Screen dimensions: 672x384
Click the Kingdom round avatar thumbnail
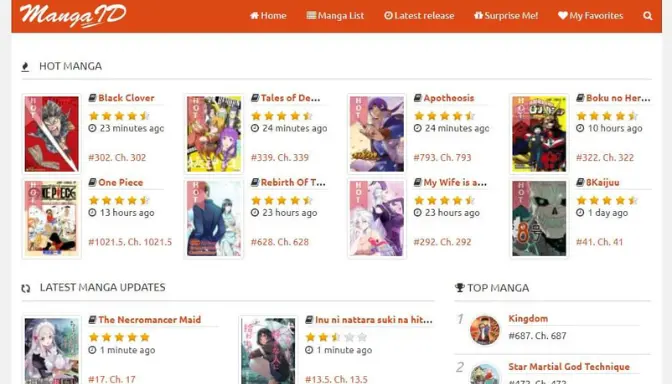coord(485,330)
